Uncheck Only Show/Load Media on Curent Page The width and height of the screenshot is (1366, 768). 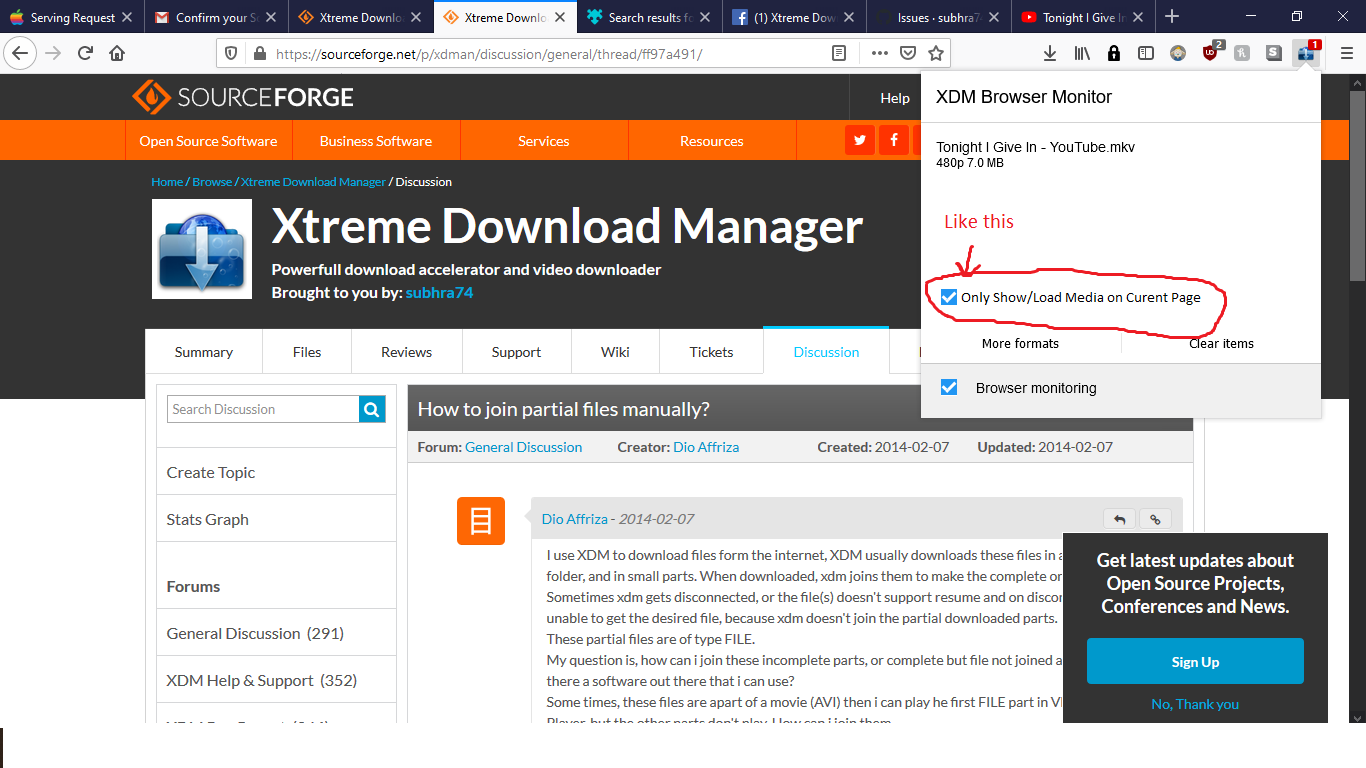(x=948, y=297)
